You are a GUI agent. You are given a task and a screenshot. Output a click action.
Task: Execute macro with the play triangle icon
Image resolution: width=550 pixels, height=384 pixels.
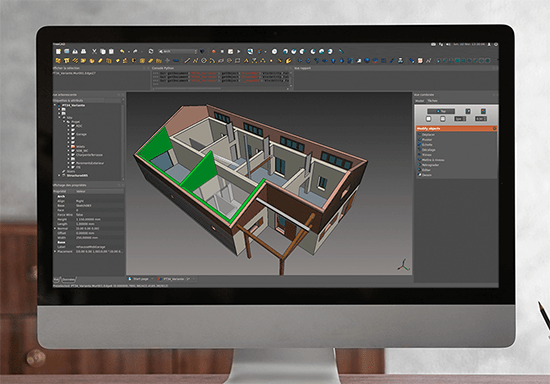[239, 52]
